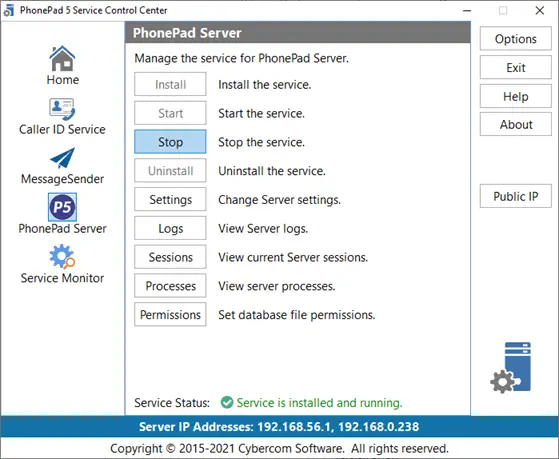Screen dimensions: 559x459
Task: Click the server with gear graphic
Action: [511, 367]
